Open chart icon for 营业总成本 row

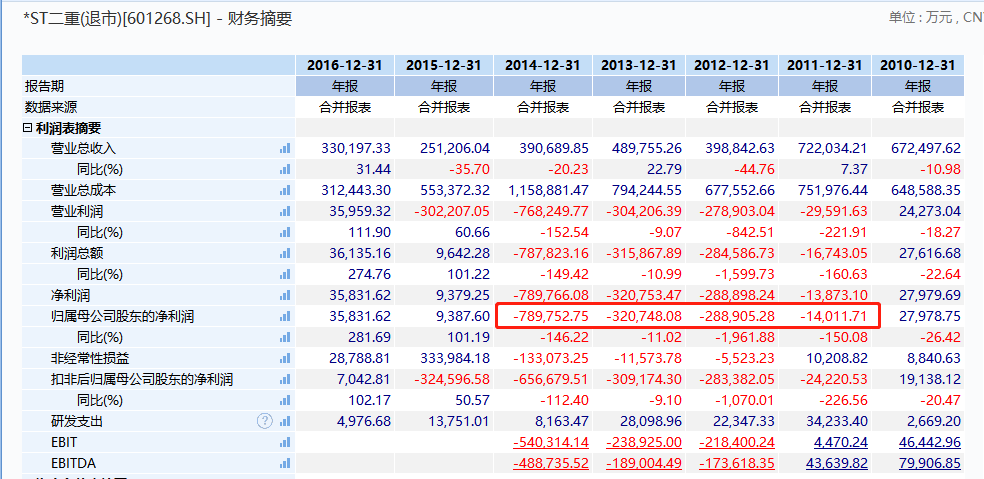286,190
